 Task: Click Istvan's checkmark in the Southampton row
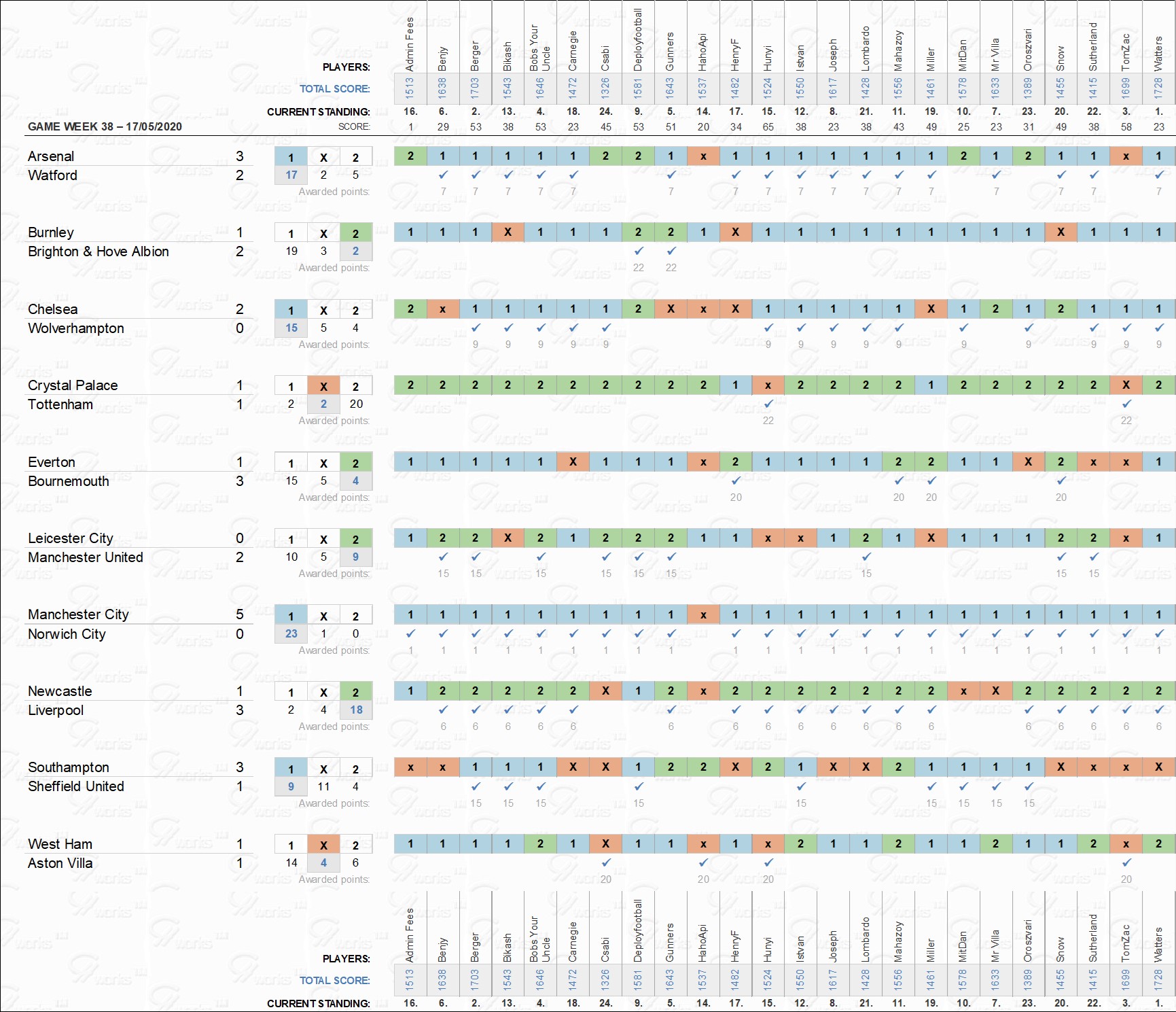click(x=801, y=786)
